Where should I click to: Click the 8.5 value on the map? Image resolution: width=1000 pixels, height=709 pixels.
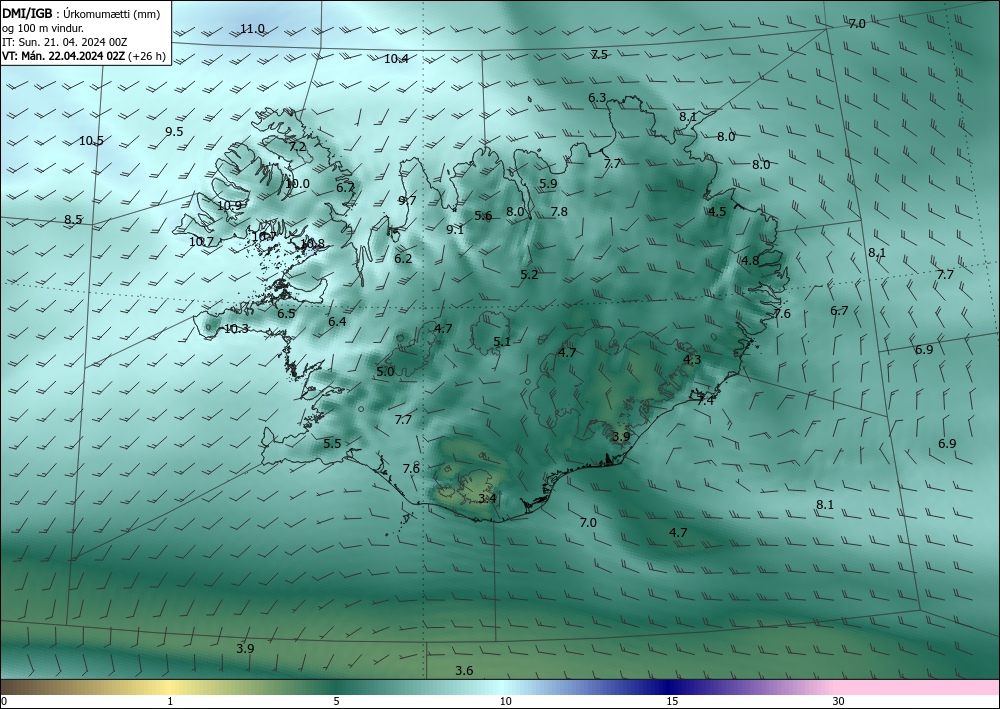(73, 220)
